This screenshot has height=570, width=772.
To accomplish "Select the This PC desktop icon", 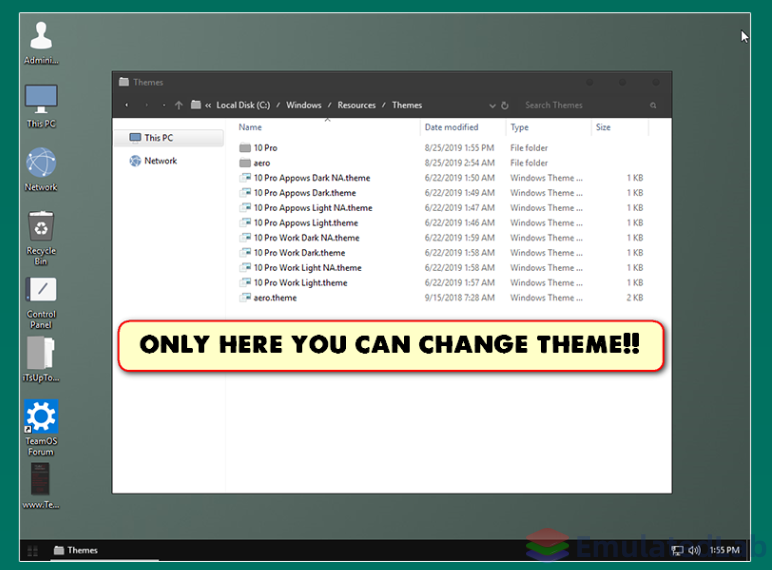I will click(x=41, y=106).
